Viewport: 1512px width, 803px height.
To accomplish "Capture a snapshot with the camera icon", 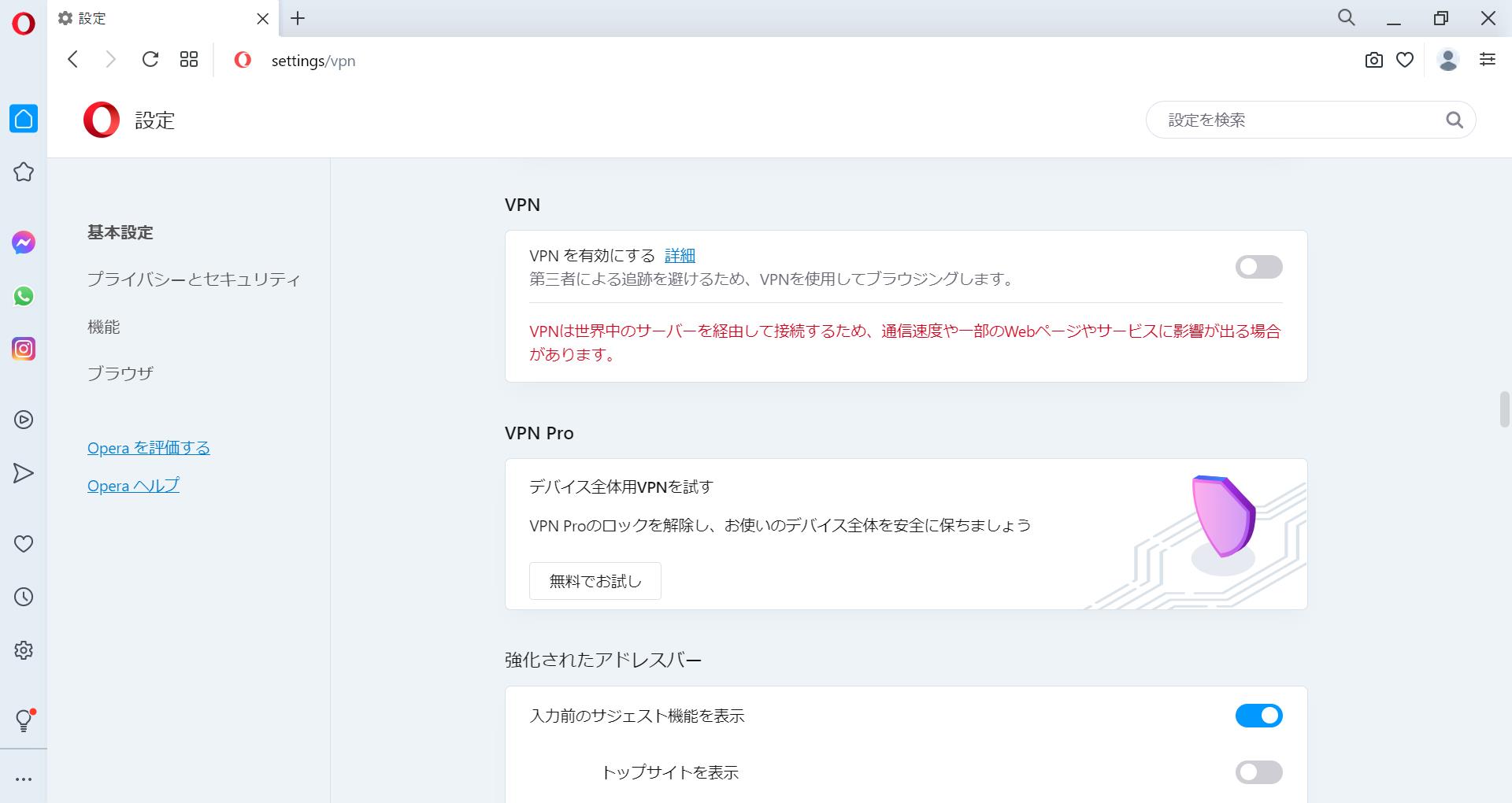I will click(x=1373, y=59).
